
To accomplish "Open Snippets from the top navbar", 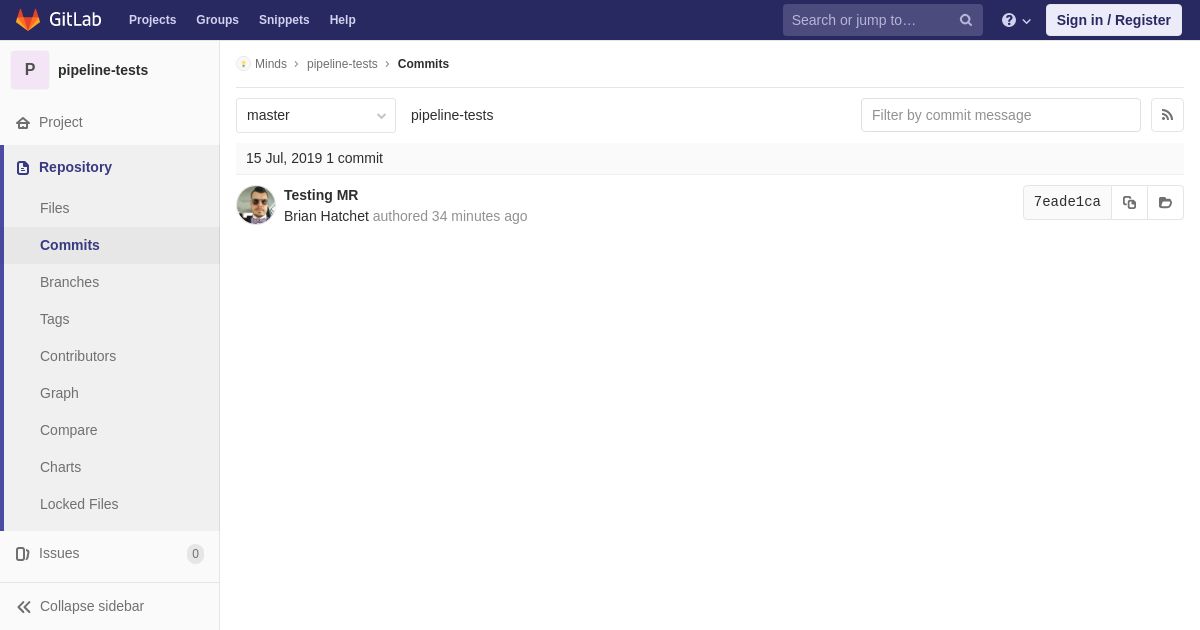I will click(284, 20).
